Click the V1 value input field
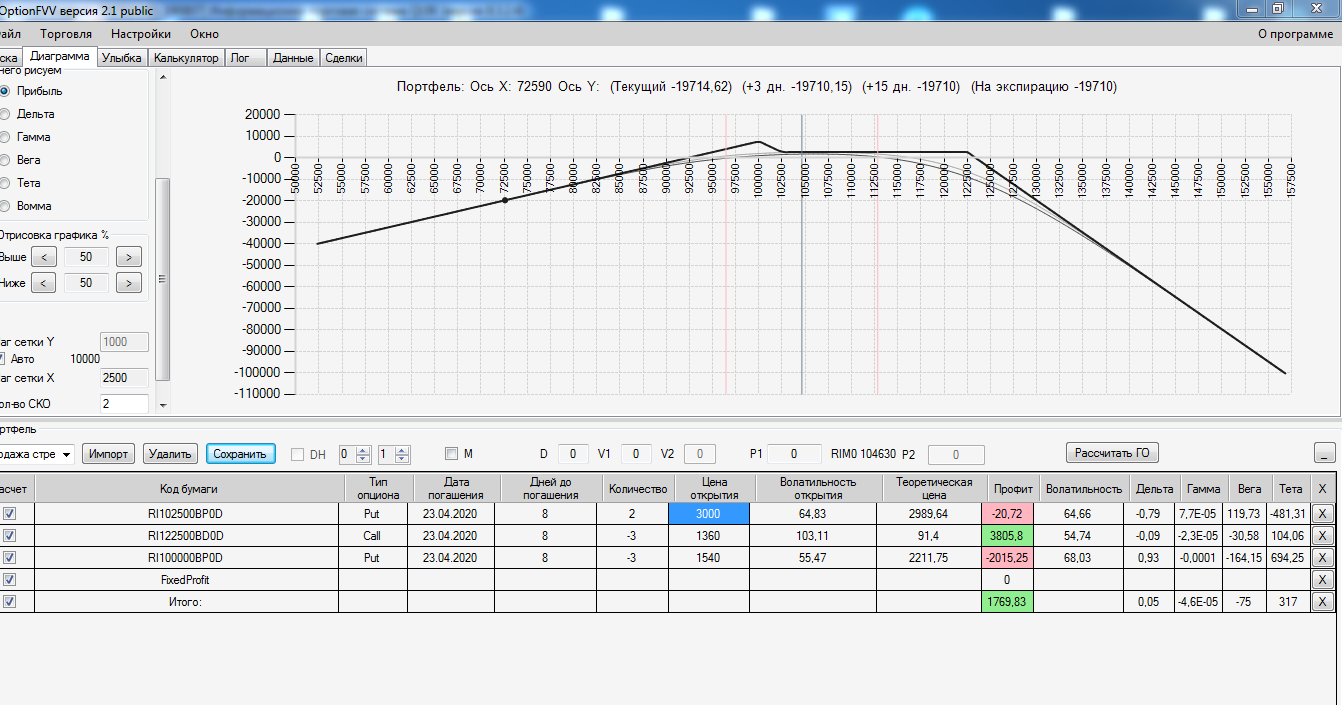The image size is (1342, 705). click(x=636, y=454)
